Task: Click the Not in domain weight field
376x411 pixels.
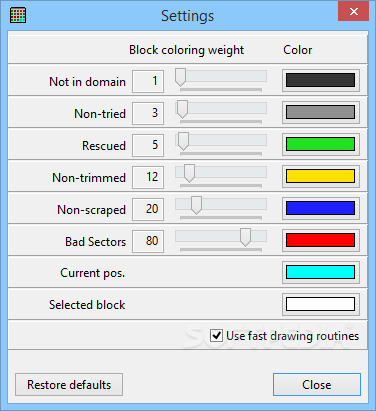Action: tap(148, 81)
